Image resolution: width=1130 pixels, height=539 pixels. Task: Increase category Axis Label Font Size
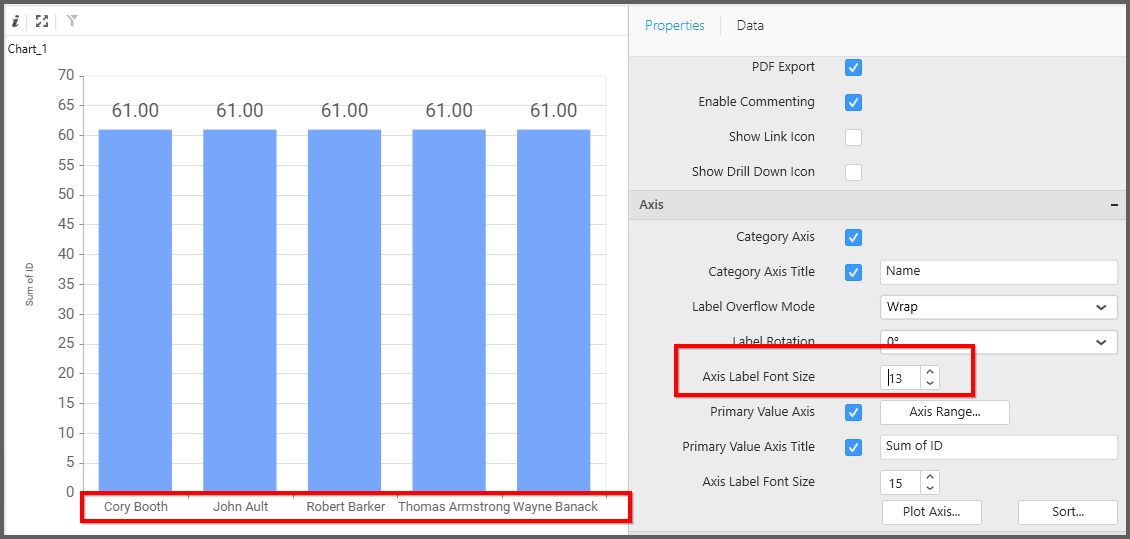click(931, 372)
